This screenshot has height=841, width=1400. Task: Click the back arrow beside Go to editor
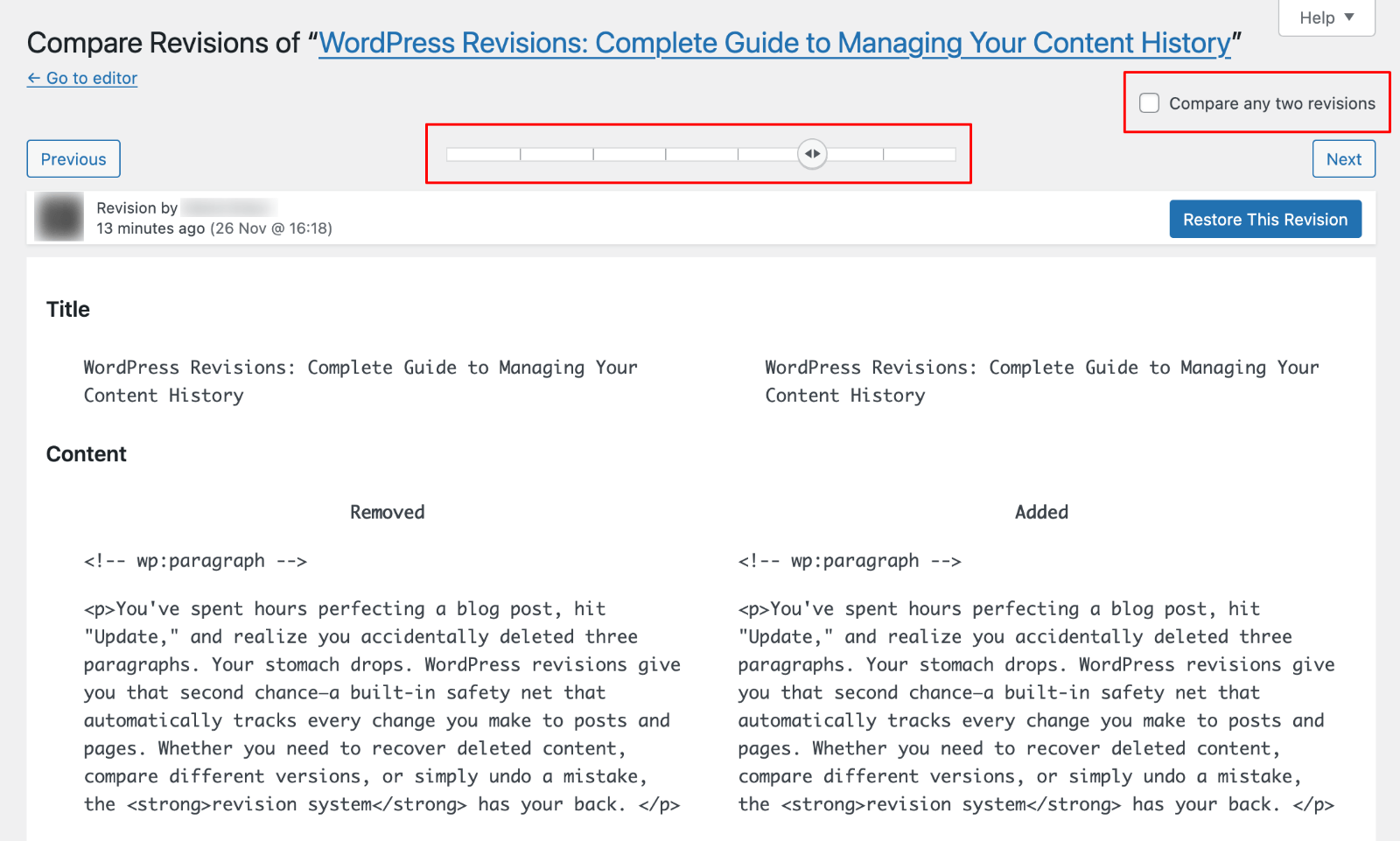pos(34,78)
